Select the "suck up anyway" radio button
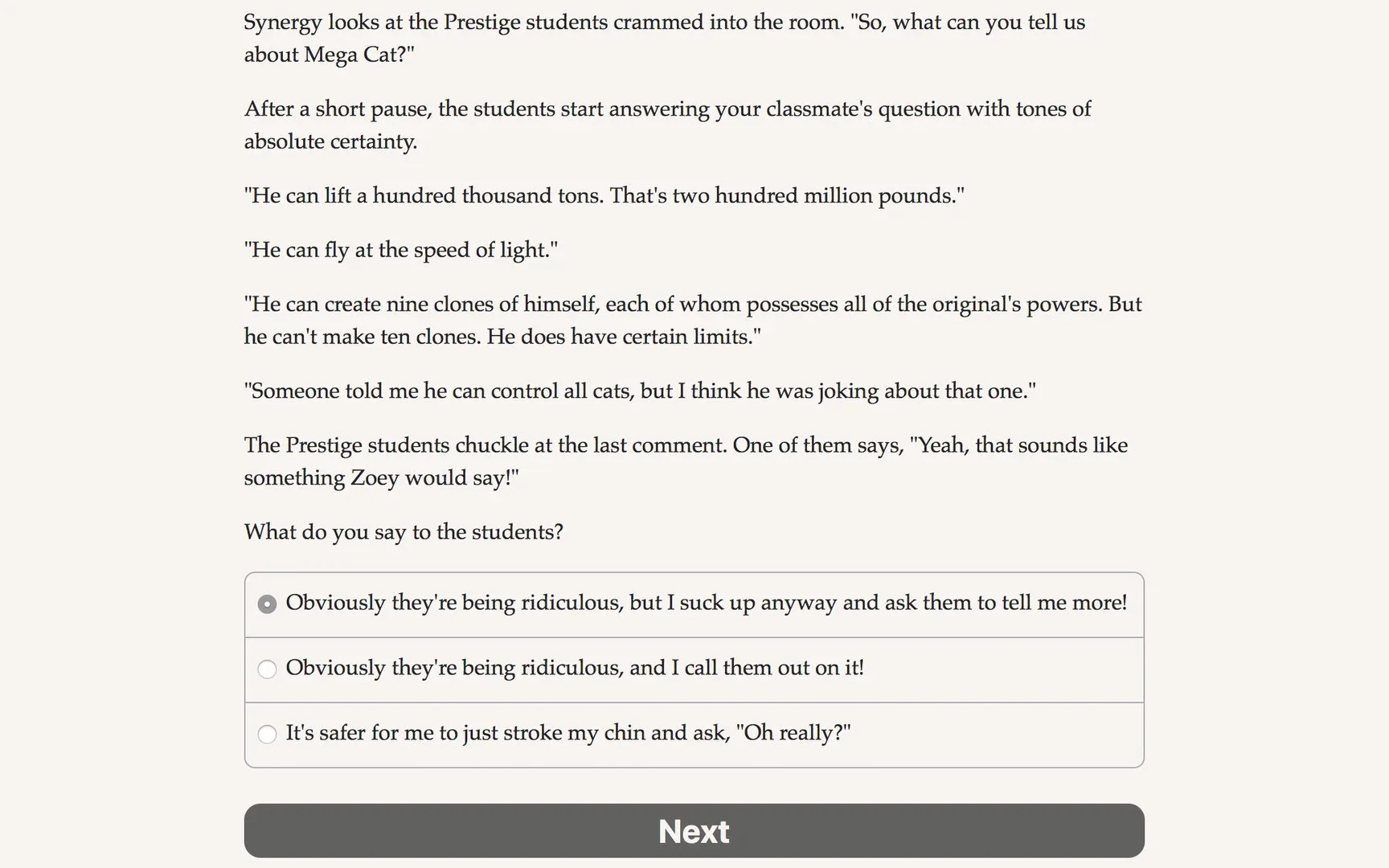This screenshot has height=868, width=1389. [x=267, y=604]
